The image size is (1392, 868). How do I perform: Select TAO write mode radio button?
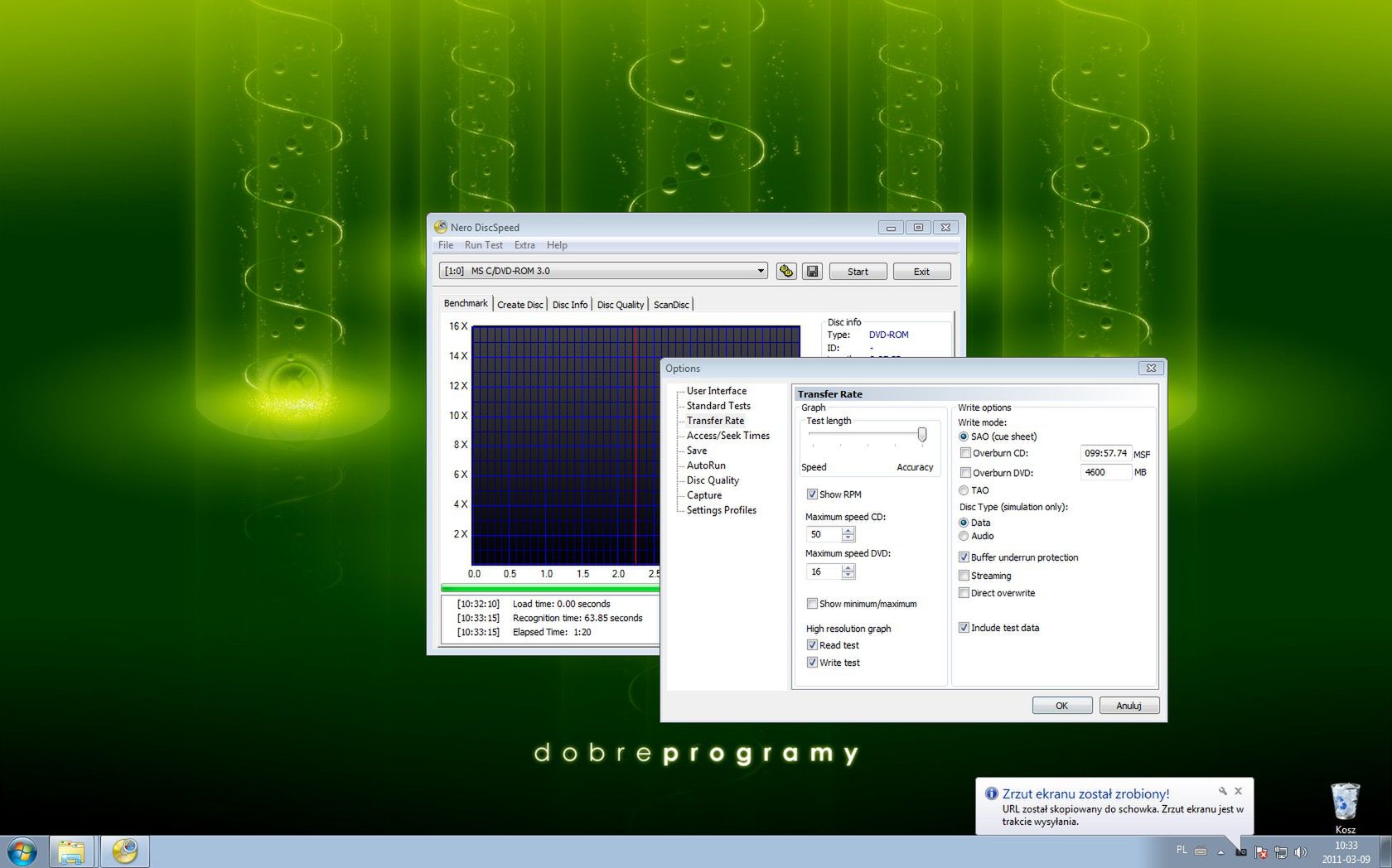(964, 490)
